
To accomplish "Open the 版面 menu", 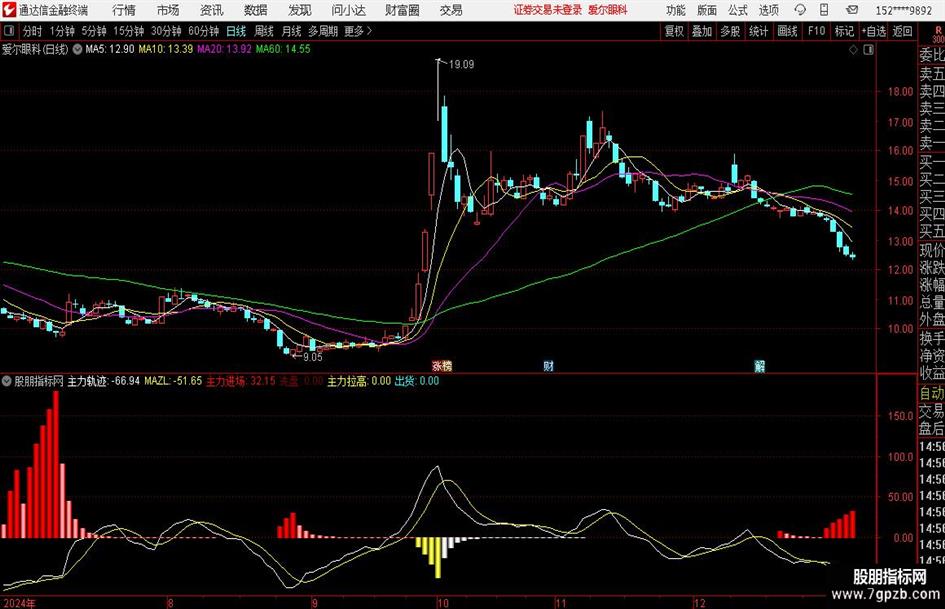I will (707, 10).
